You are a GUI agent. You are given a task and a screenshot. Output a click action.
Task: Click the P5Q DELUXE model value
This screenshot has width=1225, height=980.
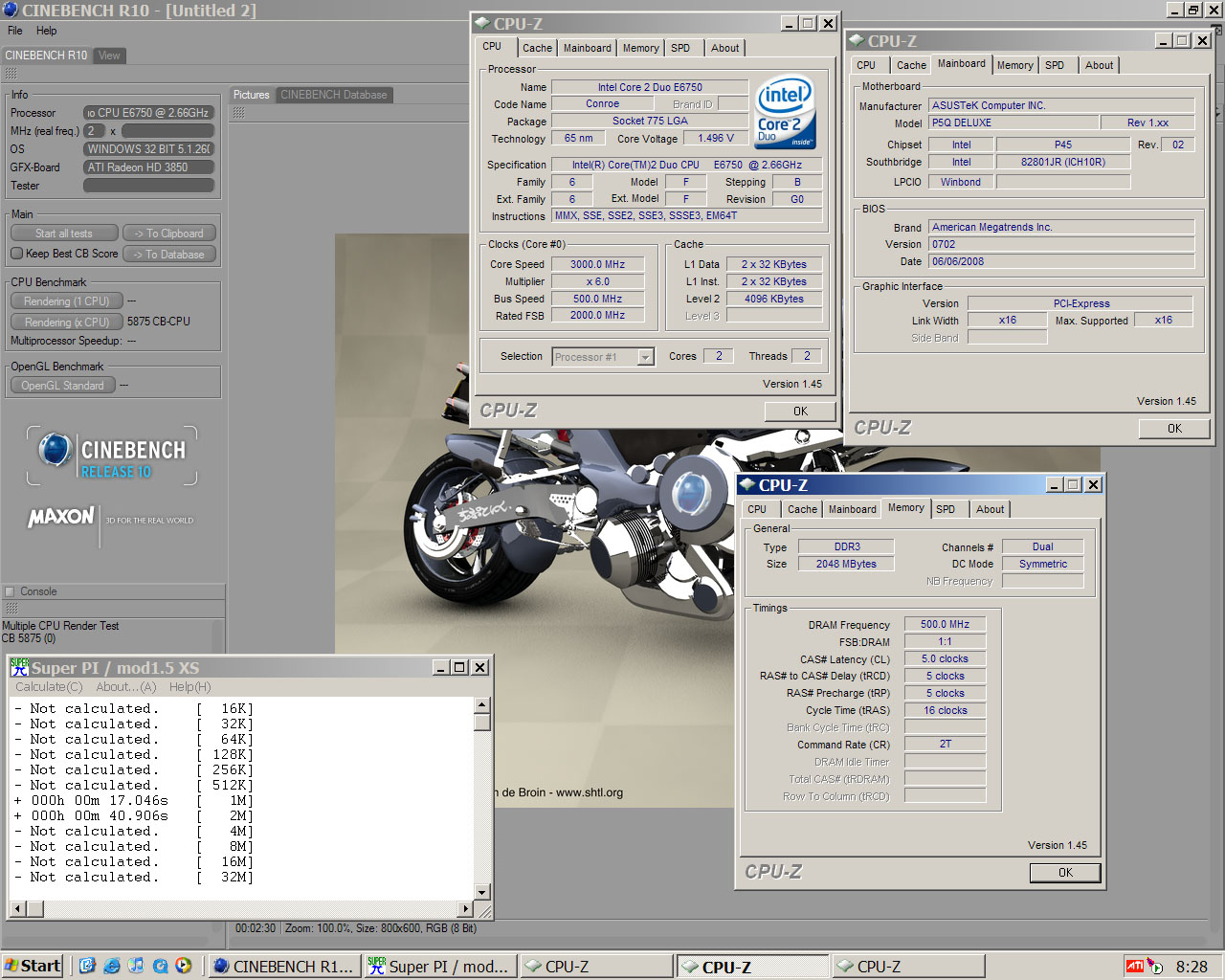[1013, 123]
